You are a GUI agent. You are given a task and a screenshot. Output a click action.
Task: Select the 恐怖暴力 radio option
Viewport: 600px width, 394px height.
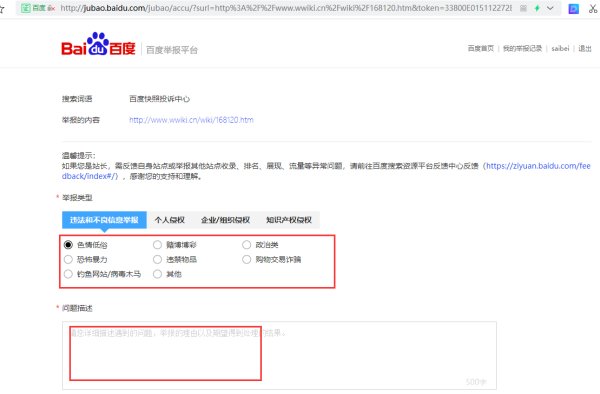(x=68, y=259)
